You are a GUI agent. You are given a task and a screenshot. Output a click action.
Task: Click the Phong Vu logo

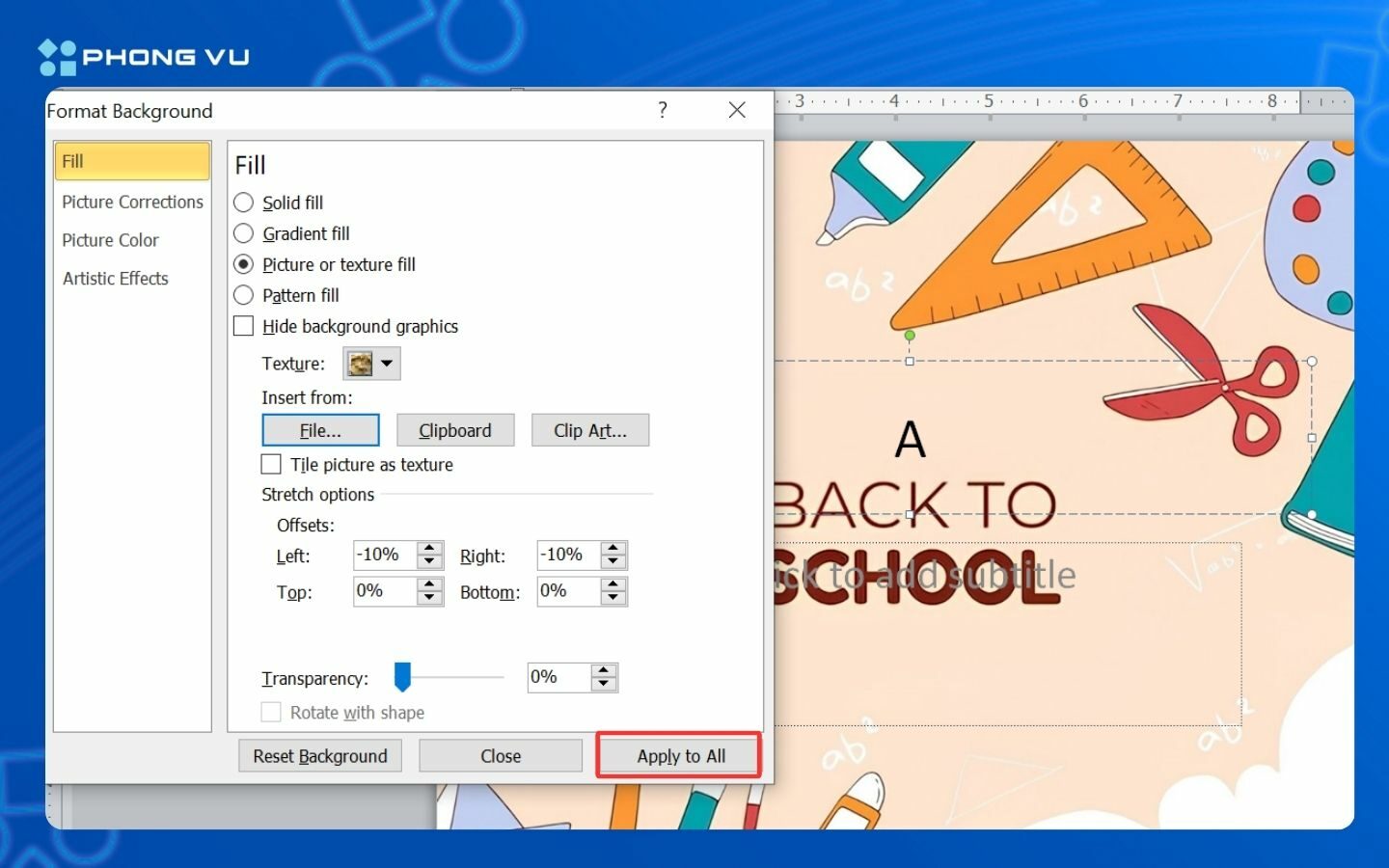point(144,57)
